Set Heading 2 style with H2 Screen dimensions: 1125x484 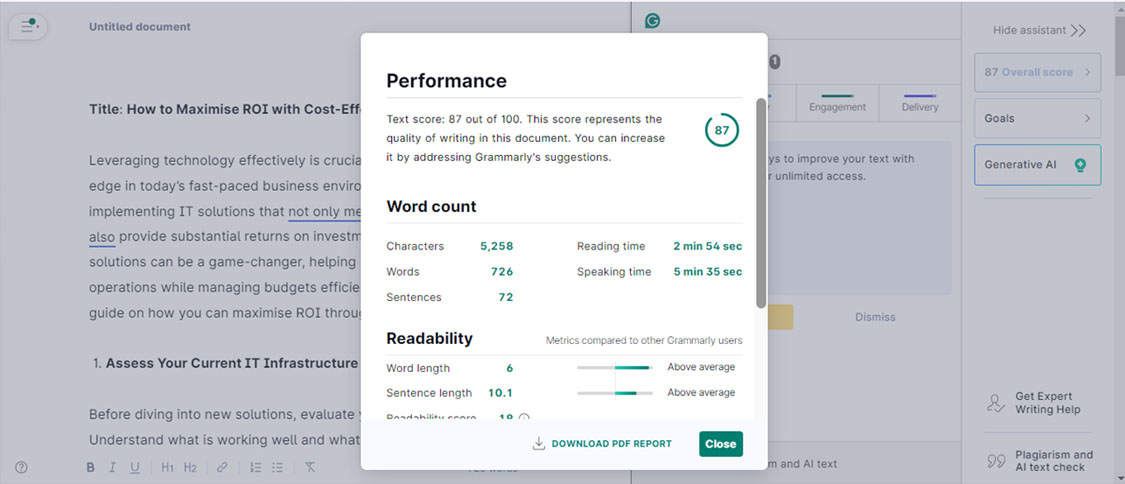(x=190, y=467)
